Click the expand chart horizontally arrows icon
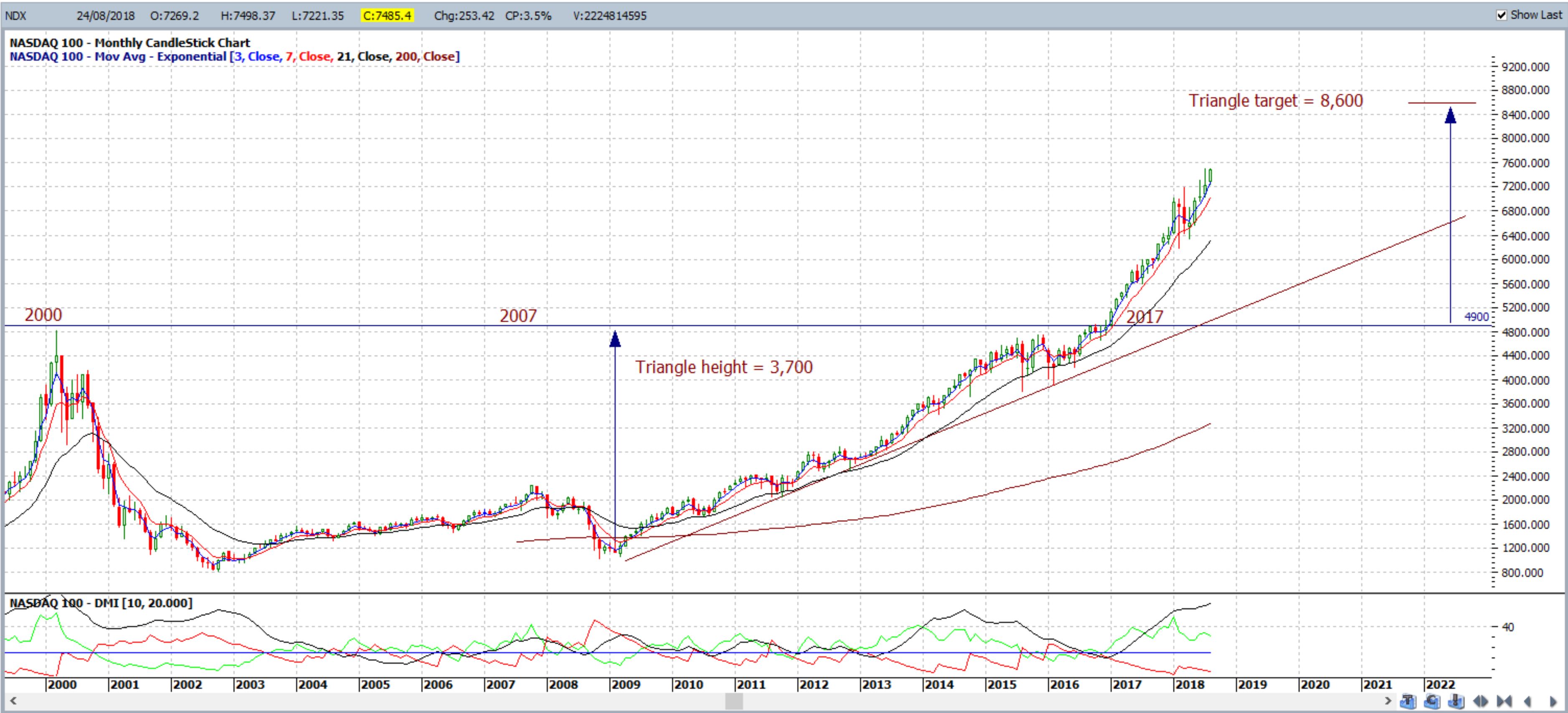Viewport: 1568px width, 713px height. click(x=1480, y=701)
